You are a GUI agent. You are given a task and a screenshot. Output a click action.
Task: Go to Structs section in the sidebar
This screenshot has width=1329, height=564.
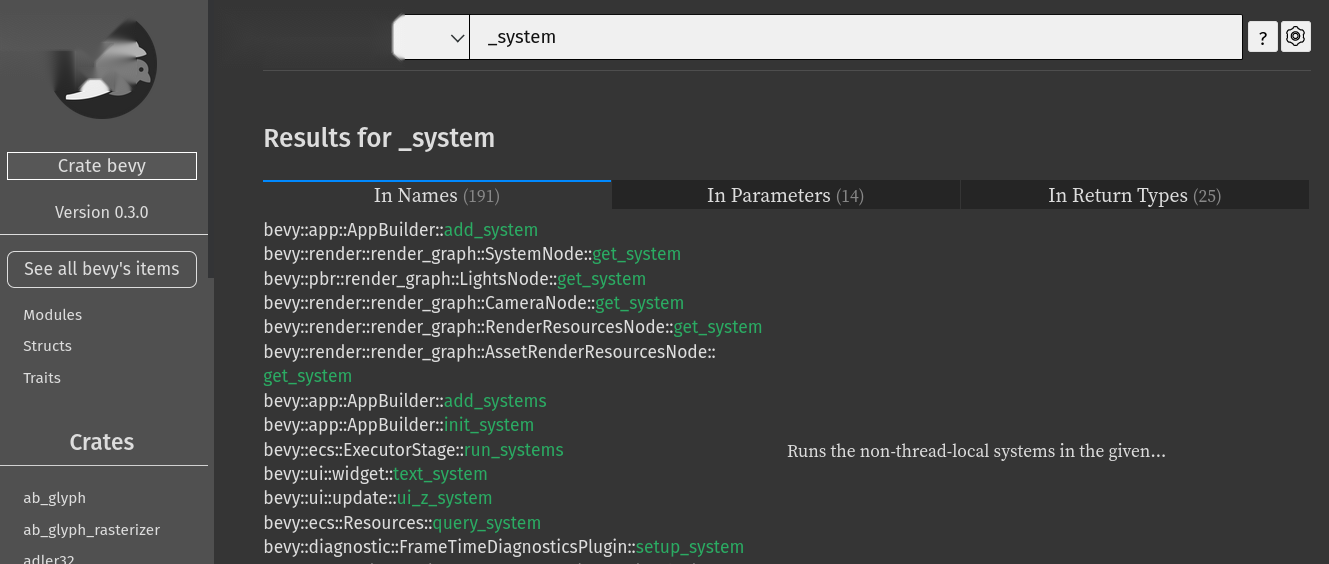(48, 346)
